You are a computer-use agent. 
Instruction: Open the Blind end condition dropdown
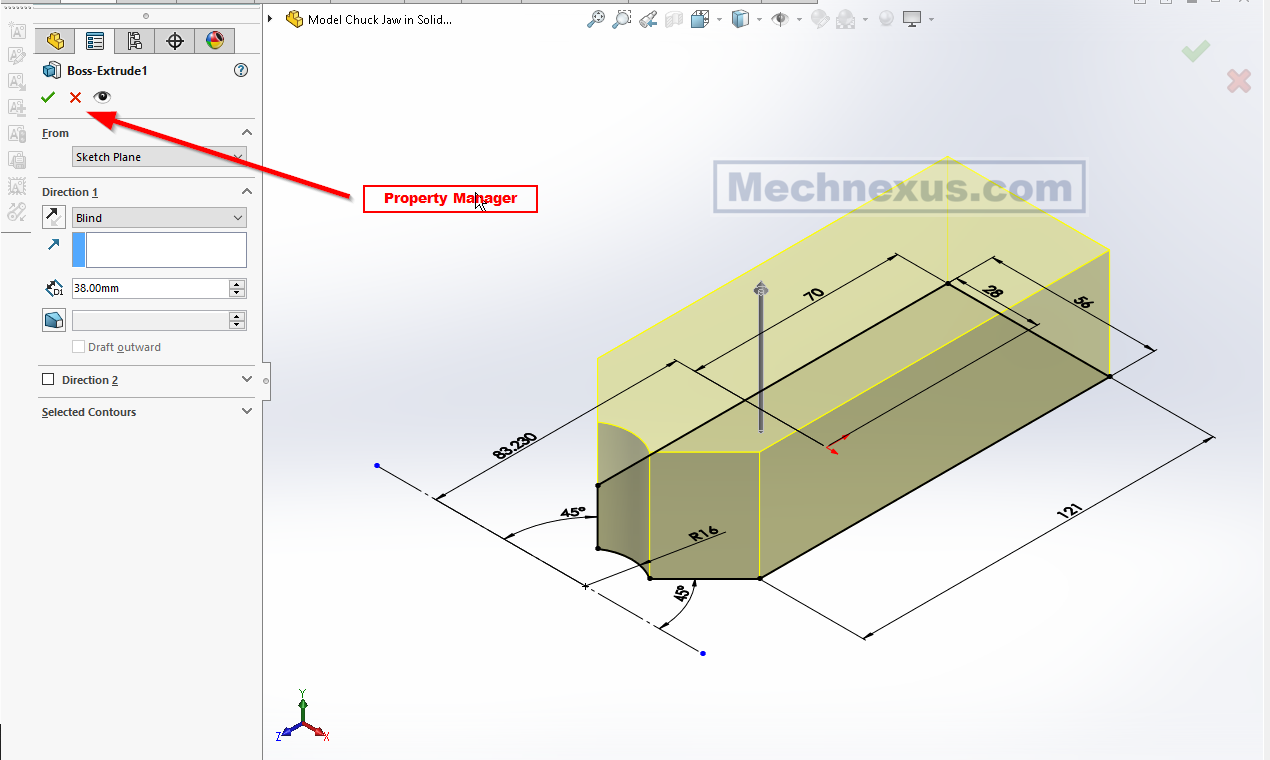coord(159,218)
